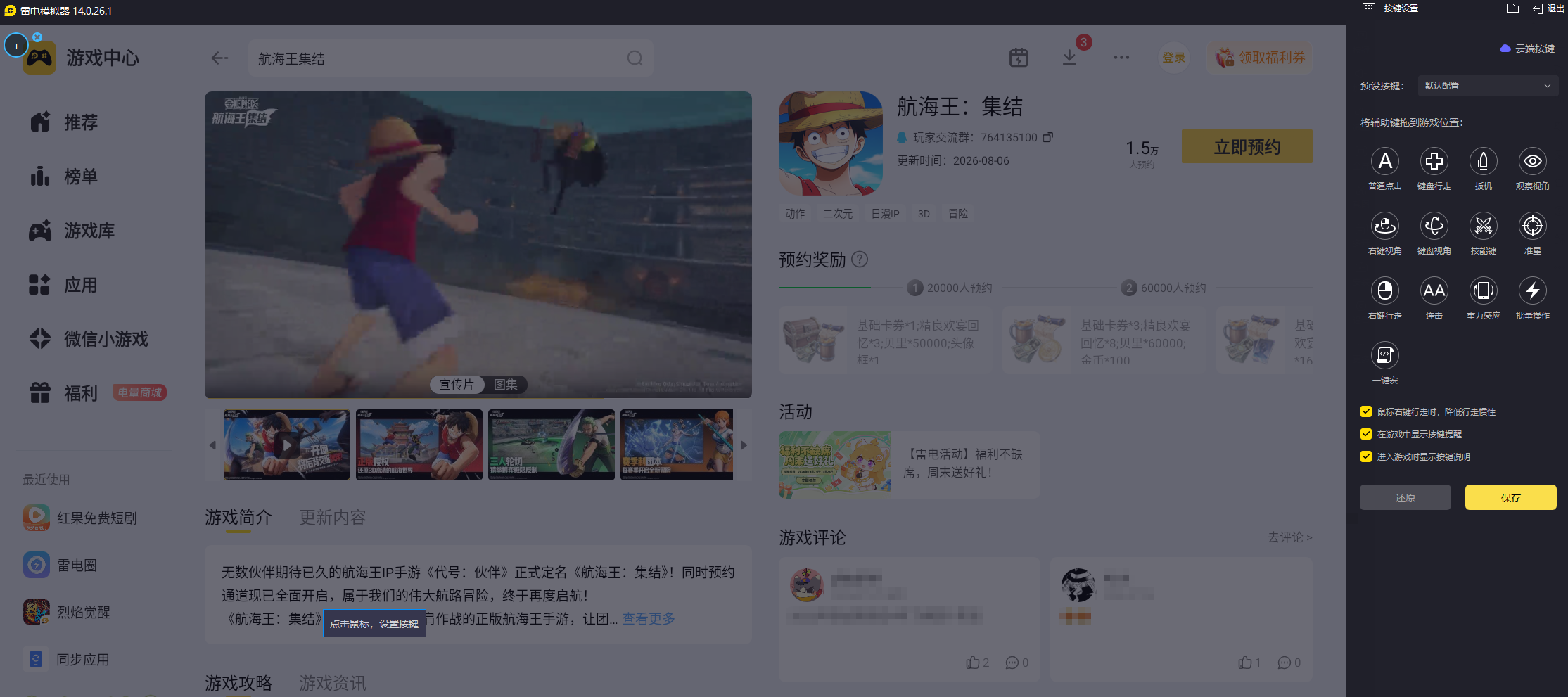Expand the 预设按键 默认配置 dropdown
The image size is (1568, 697).
click(1488, 86)
